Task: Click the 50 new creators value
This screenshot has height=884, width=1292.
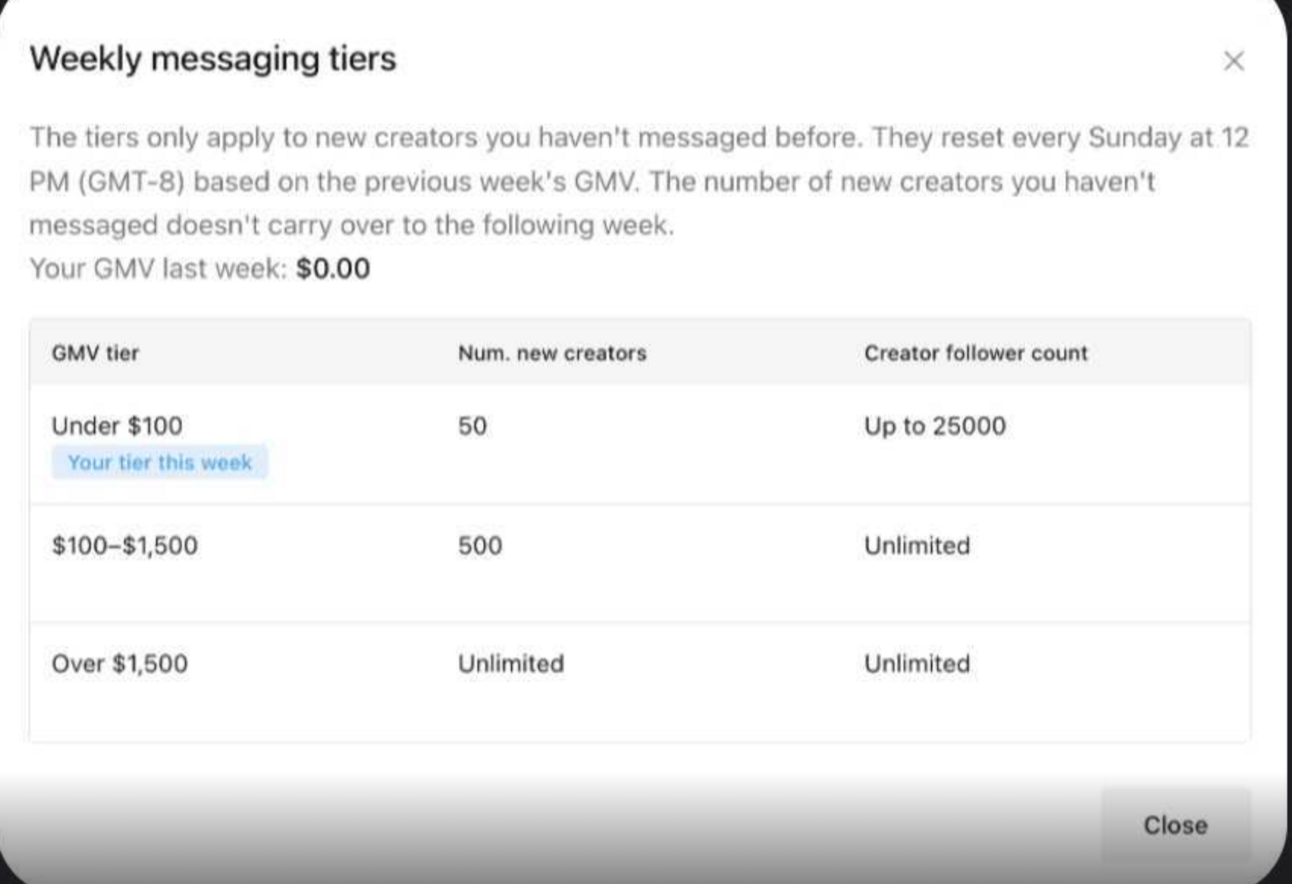Action: pos(472,426)
